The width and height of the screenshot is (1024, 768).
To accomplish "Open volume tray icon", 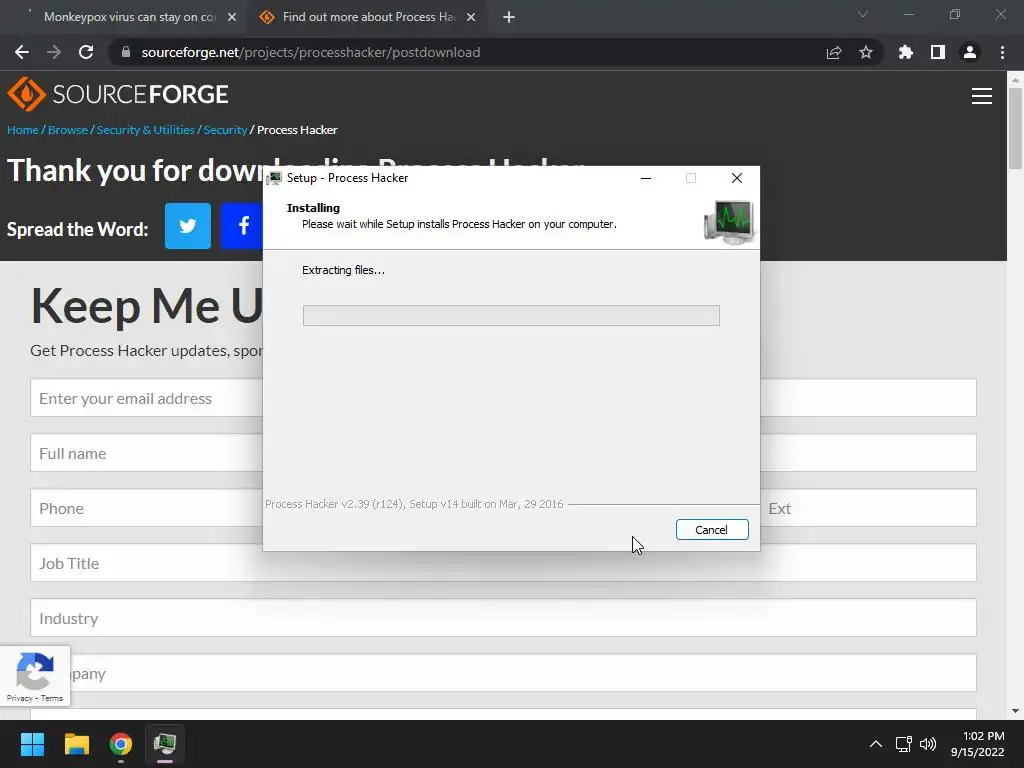I will (928, 744).
